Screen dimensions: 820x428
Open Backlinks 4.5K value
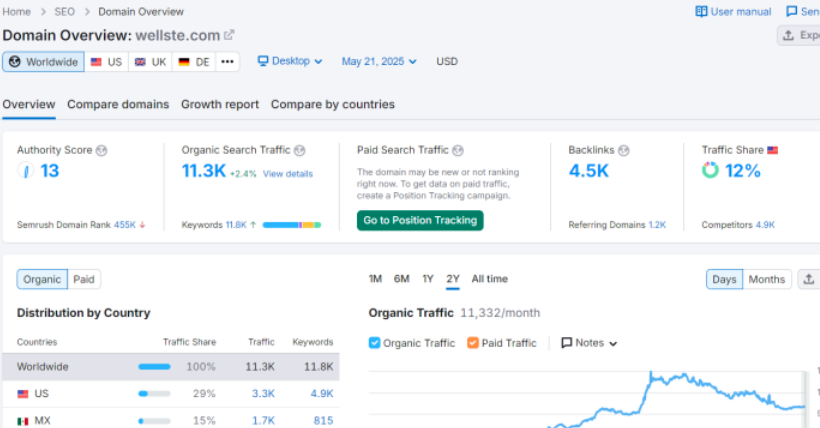pyautogui.click(x=589, y=171)
